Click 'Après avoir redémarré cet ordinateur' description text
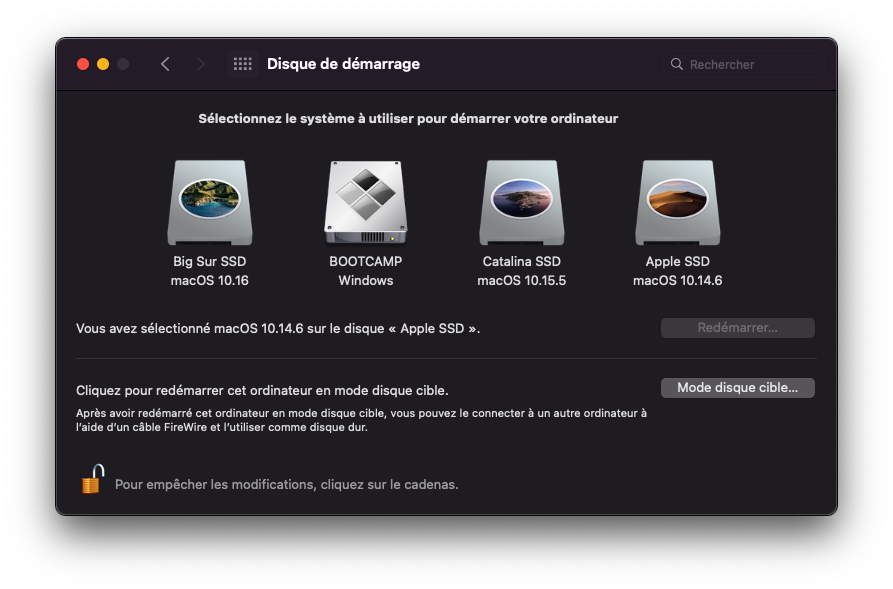 [361, 420]
